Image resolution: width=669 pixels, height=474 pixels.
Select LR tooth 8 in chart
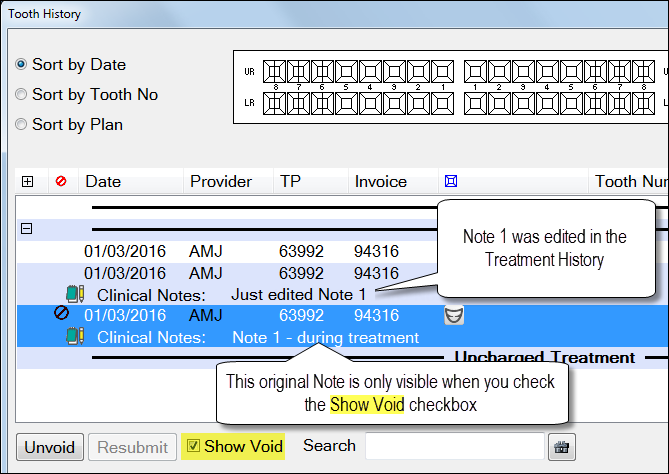(x=274, y=104)
